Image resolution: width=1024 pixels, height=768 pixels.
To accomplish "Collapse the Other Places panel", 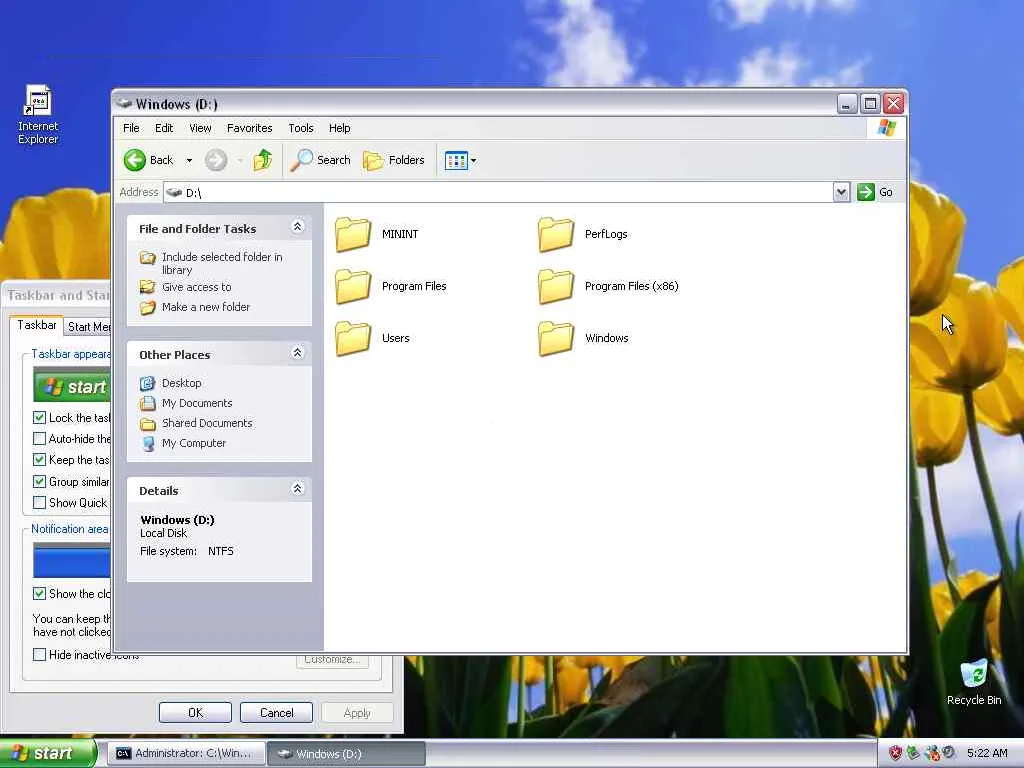I will [x=297, y=353].
